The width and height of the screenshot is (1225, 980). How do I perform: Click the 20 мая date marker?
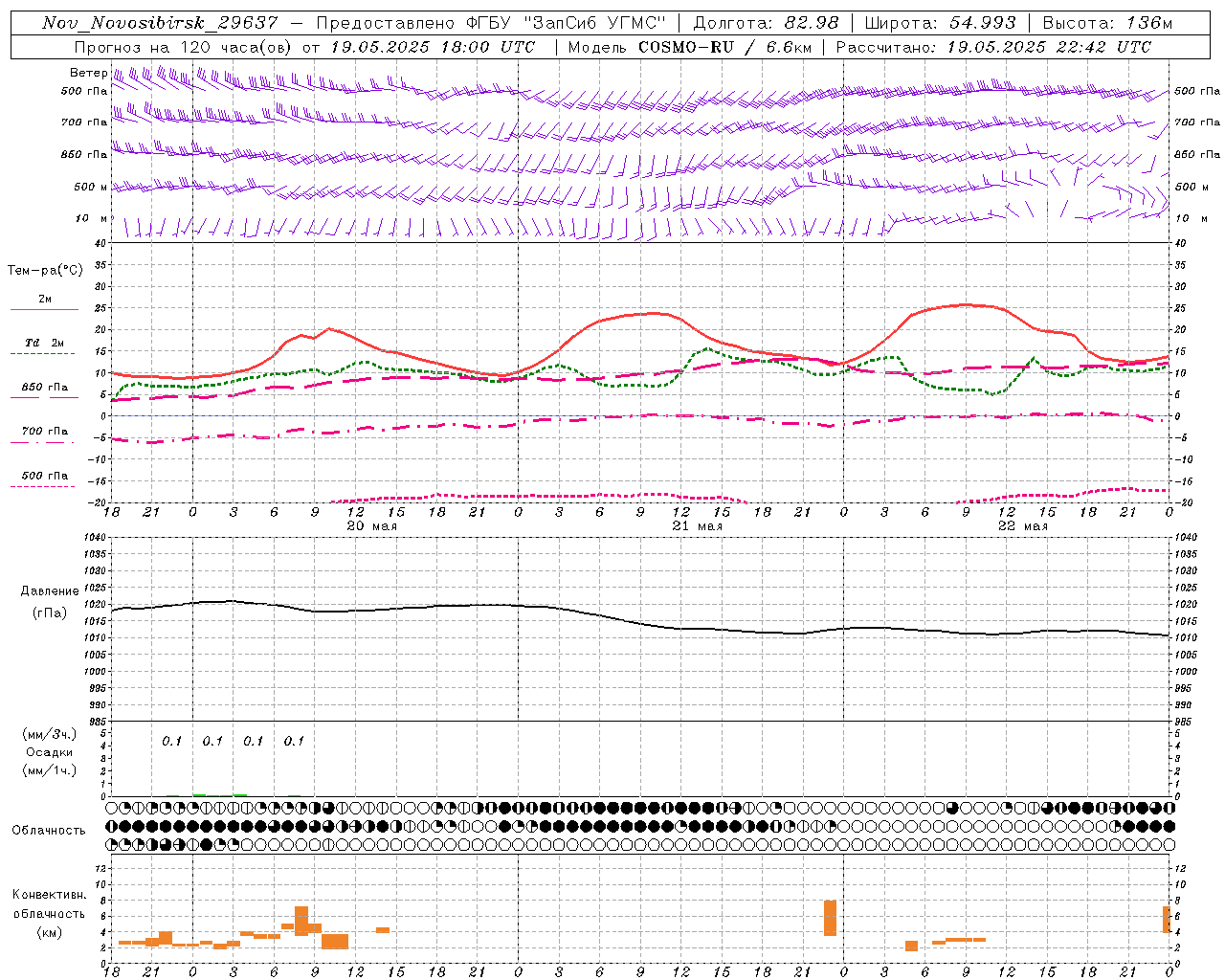(371, 526)
